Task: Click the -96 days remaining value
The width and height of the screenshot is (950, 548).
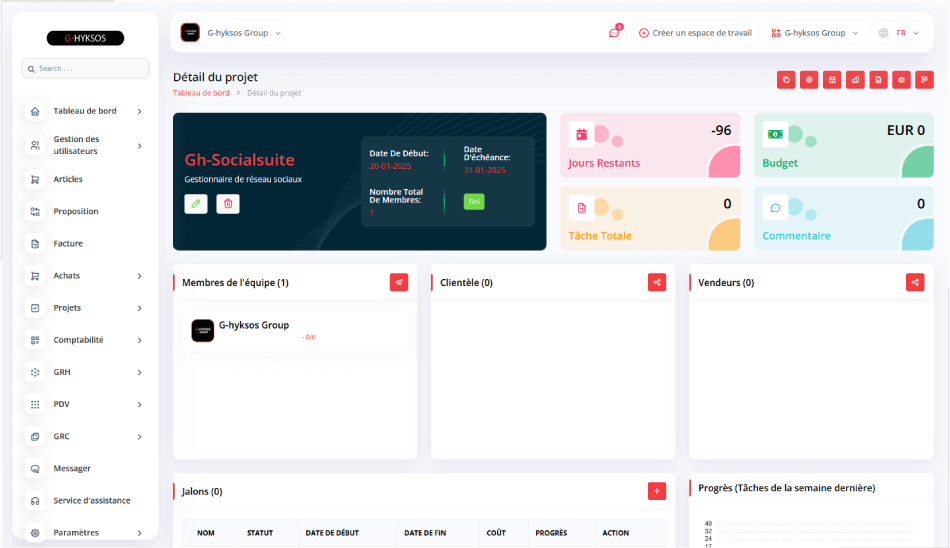Action: click(721, 130)
